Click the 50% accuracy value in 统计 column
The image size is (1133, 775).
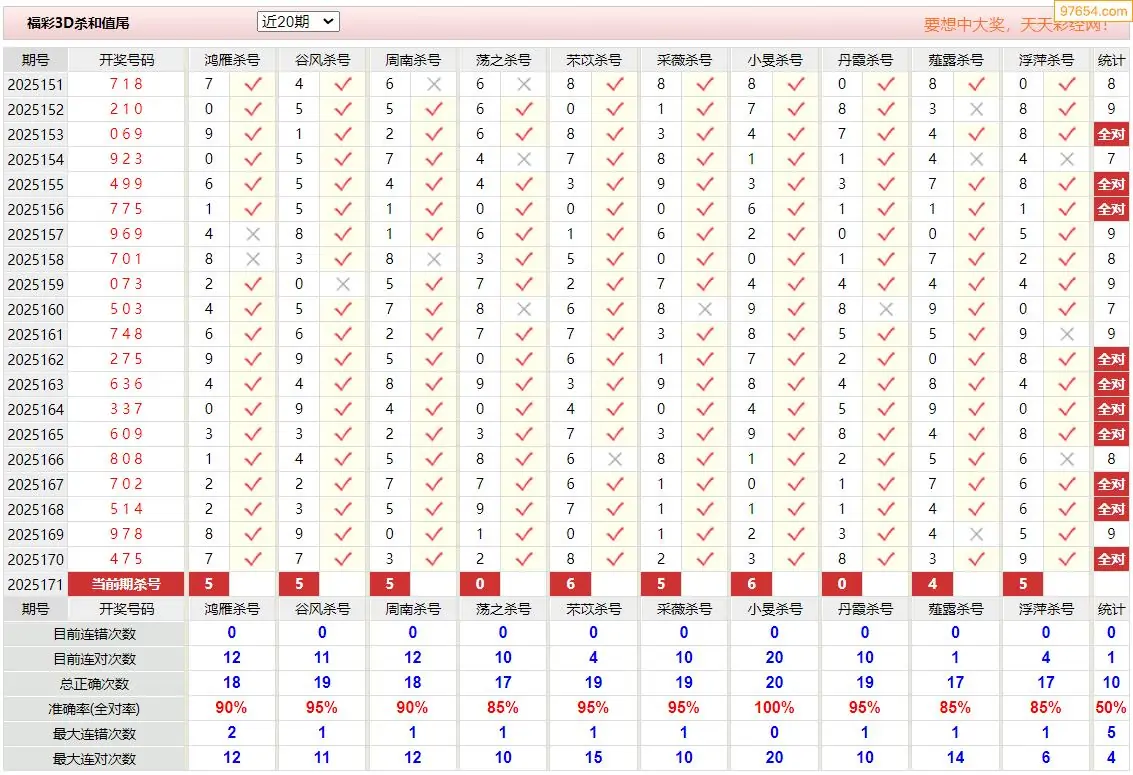click(1111, 708)
